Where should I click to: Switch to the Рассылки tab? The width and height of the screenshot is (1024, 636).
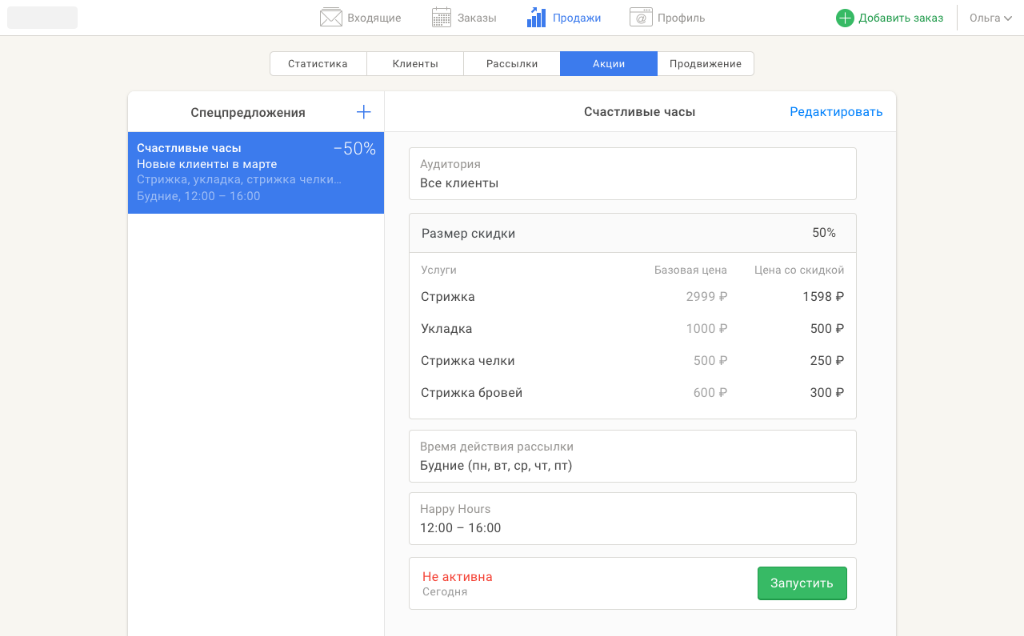(x=512, y=63)
